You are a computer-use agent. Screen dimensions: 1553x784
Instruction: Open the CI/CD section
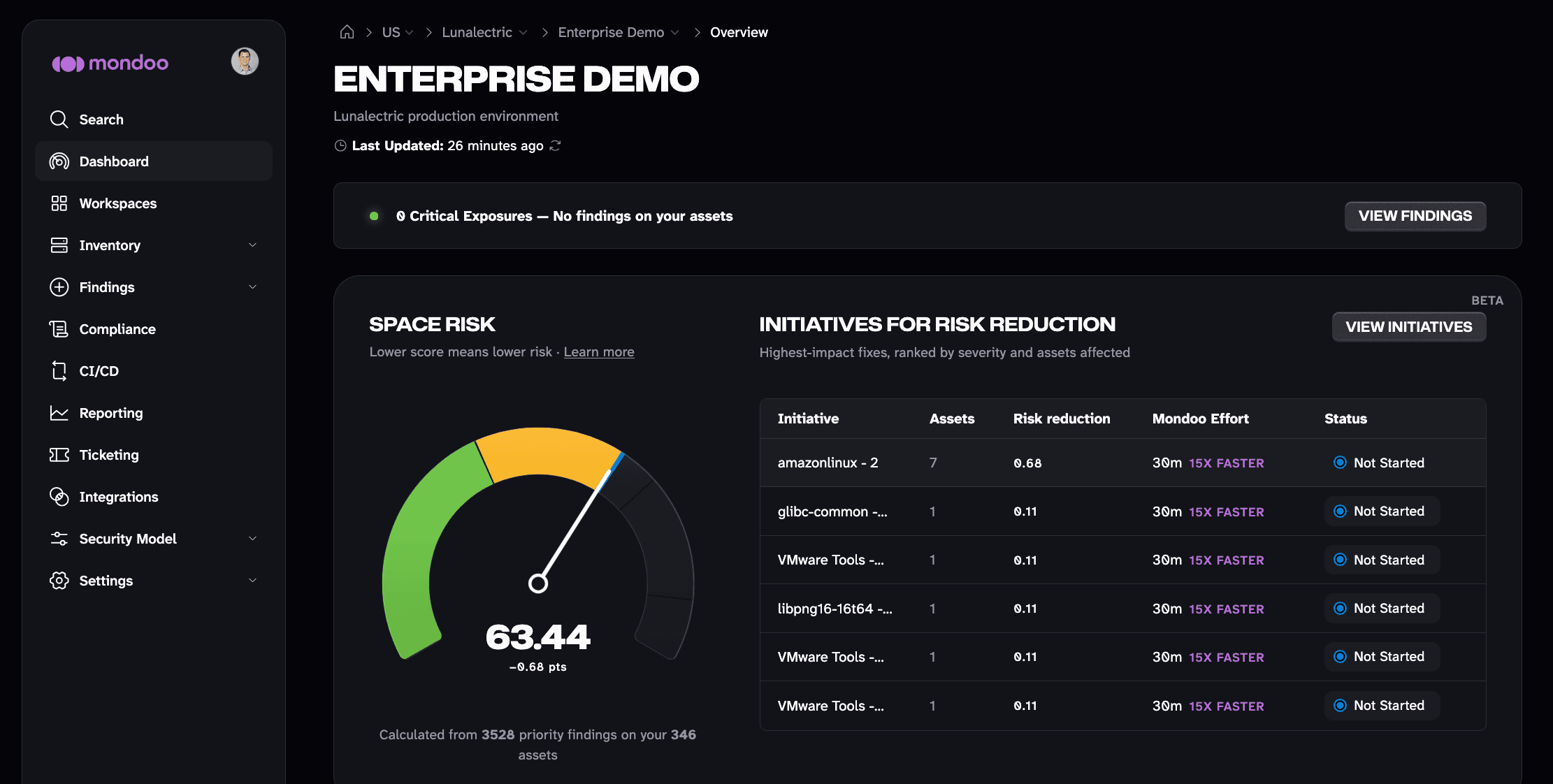coord(154,371)
